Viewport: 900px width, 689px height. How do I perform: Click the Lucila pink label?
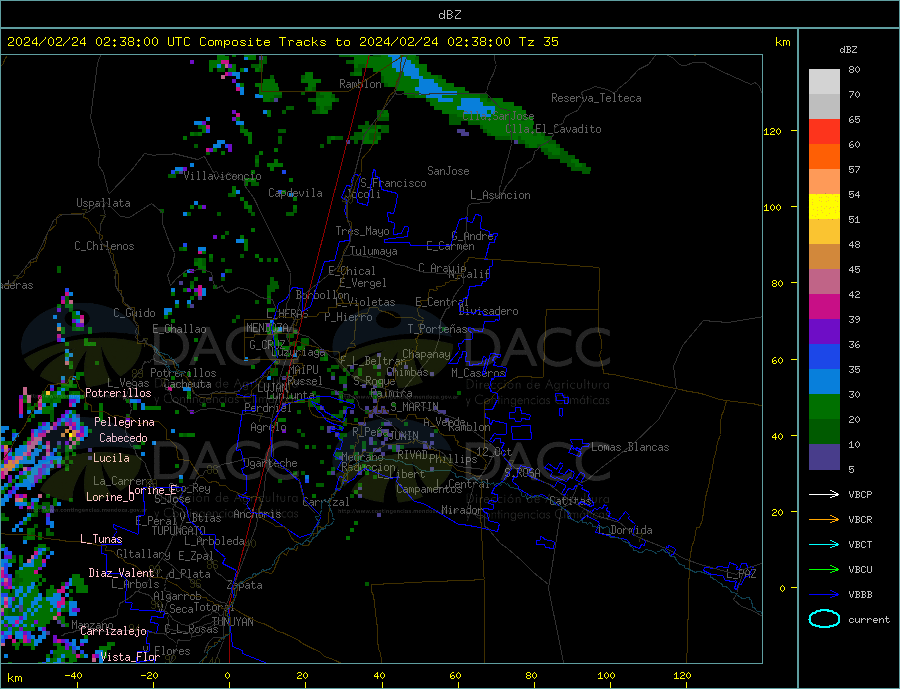[111, 458]
